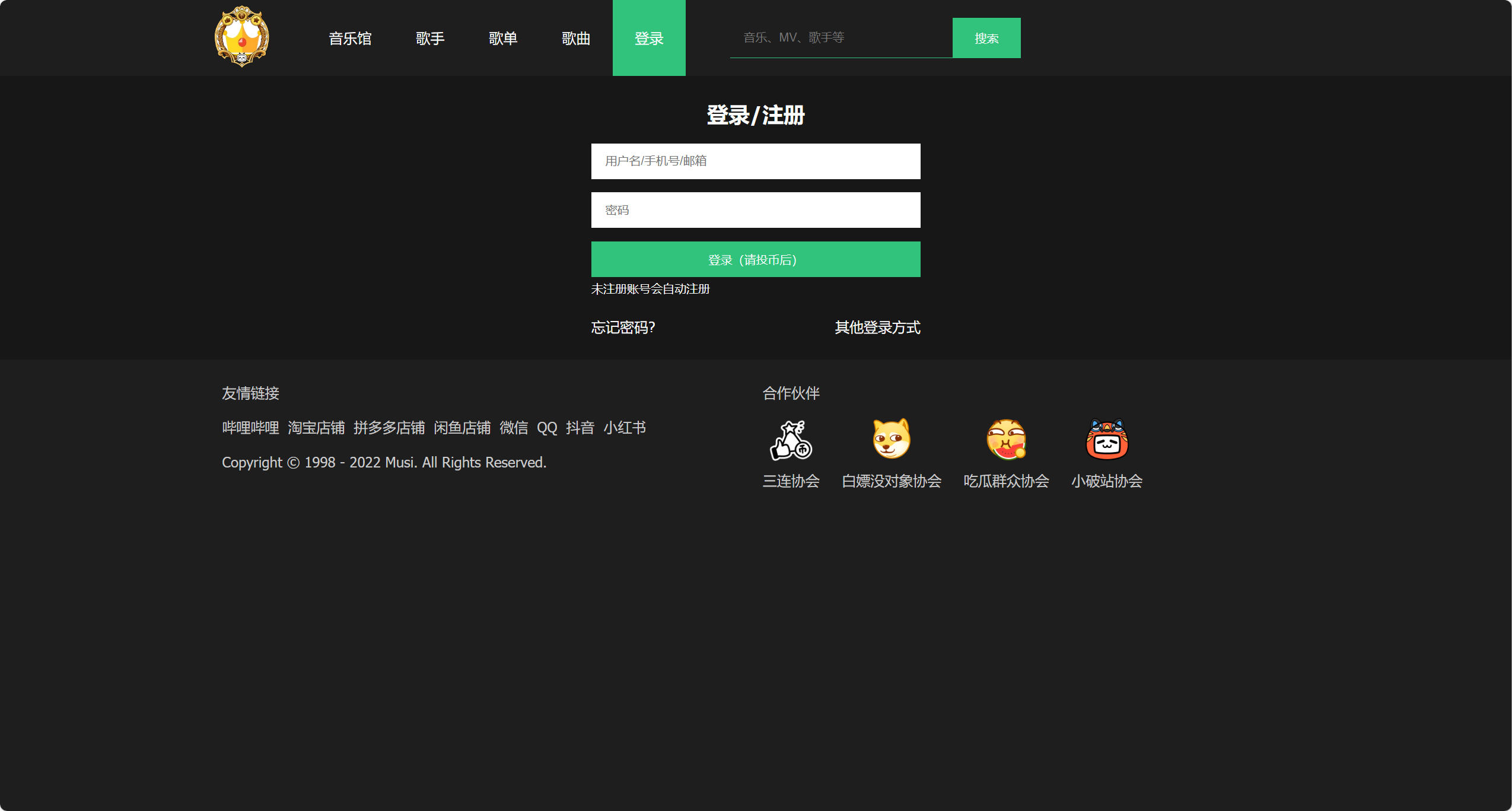Click the 三连协会 thumbs-up icon

point(791,440)
